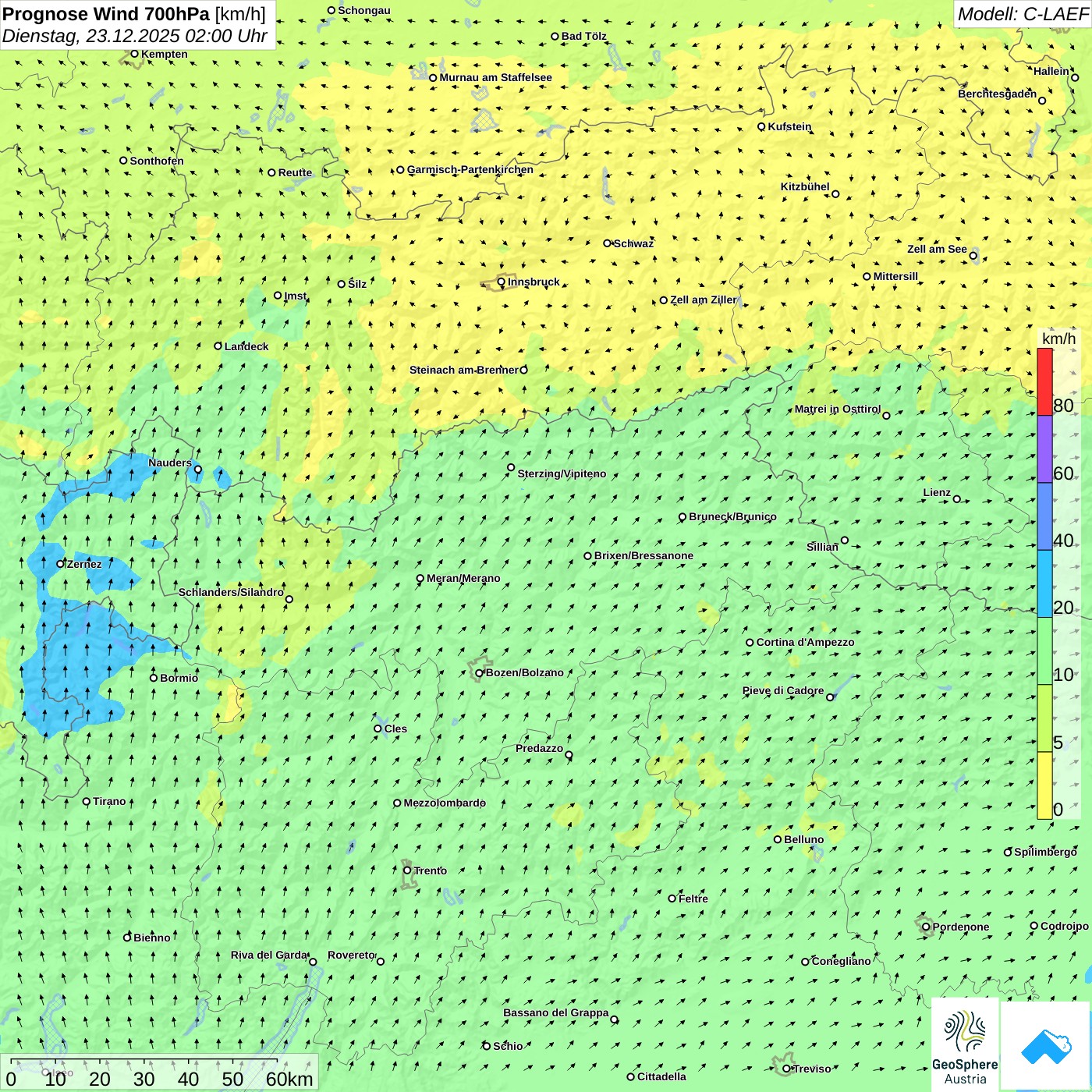The height and width of the screenshot is (1092, 1092).
Task: Click the Mezzolombardo town label
Action: pos(445,803)
